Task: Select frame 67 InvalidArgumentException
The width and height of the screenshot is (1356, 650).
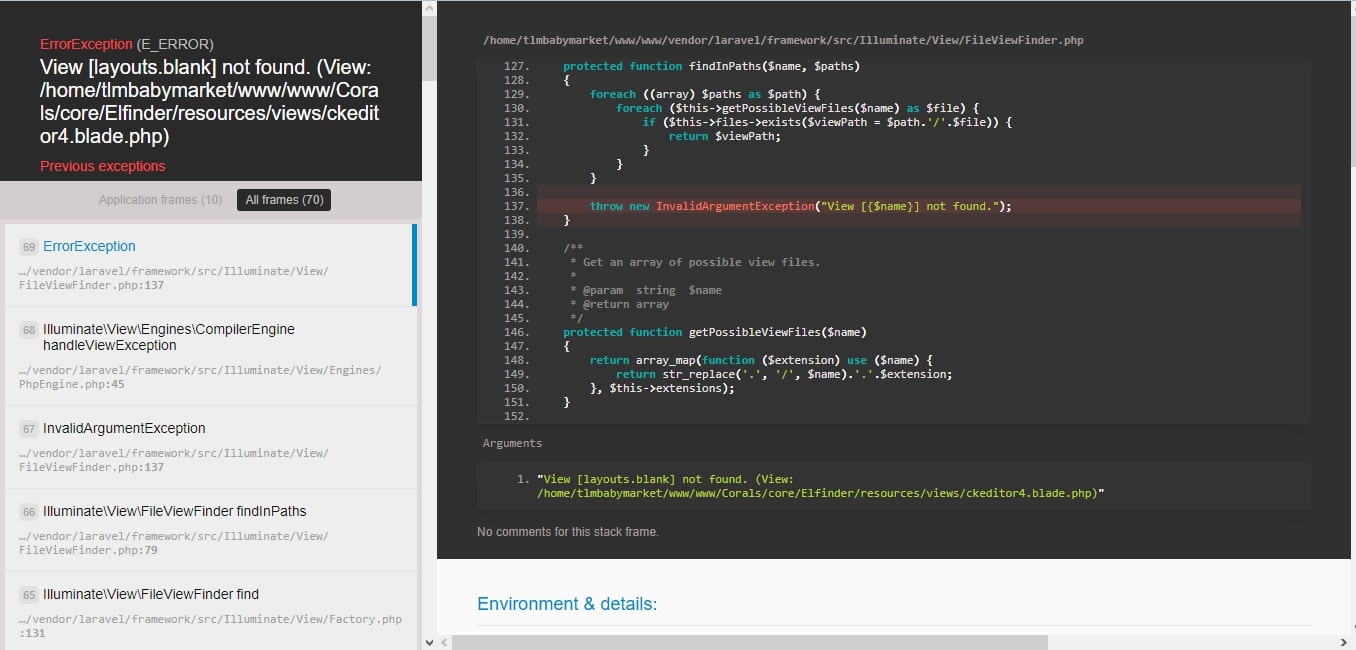Action: click(x=209, y=447)
